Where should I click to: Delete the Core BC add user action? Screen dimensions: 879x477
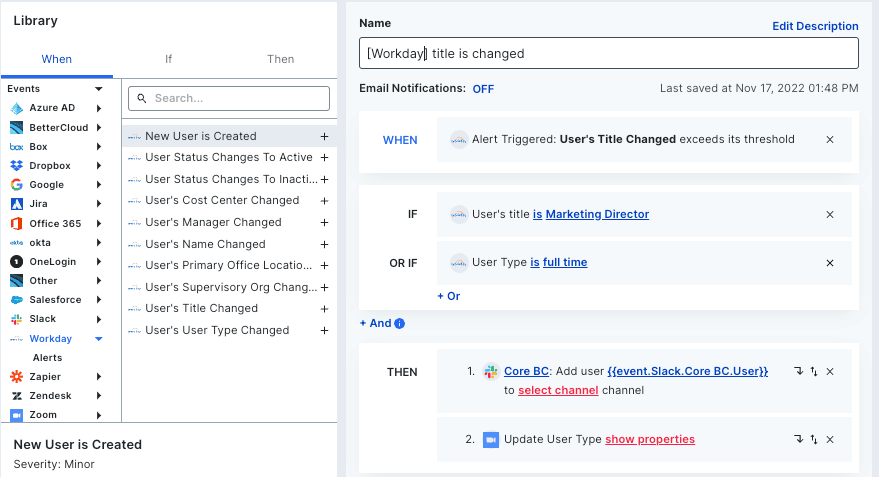click(x=830, y=372)
